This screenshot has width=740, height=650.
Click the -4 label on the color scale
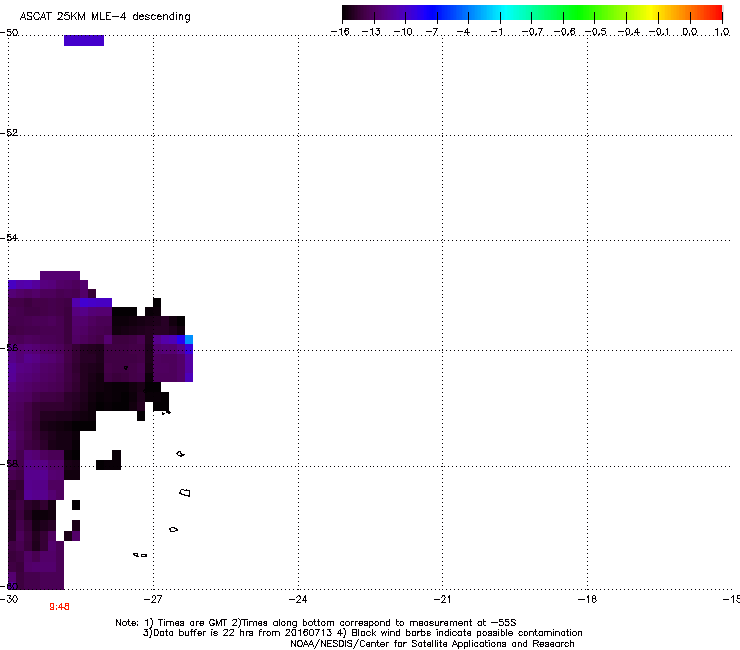pos(463,32)
